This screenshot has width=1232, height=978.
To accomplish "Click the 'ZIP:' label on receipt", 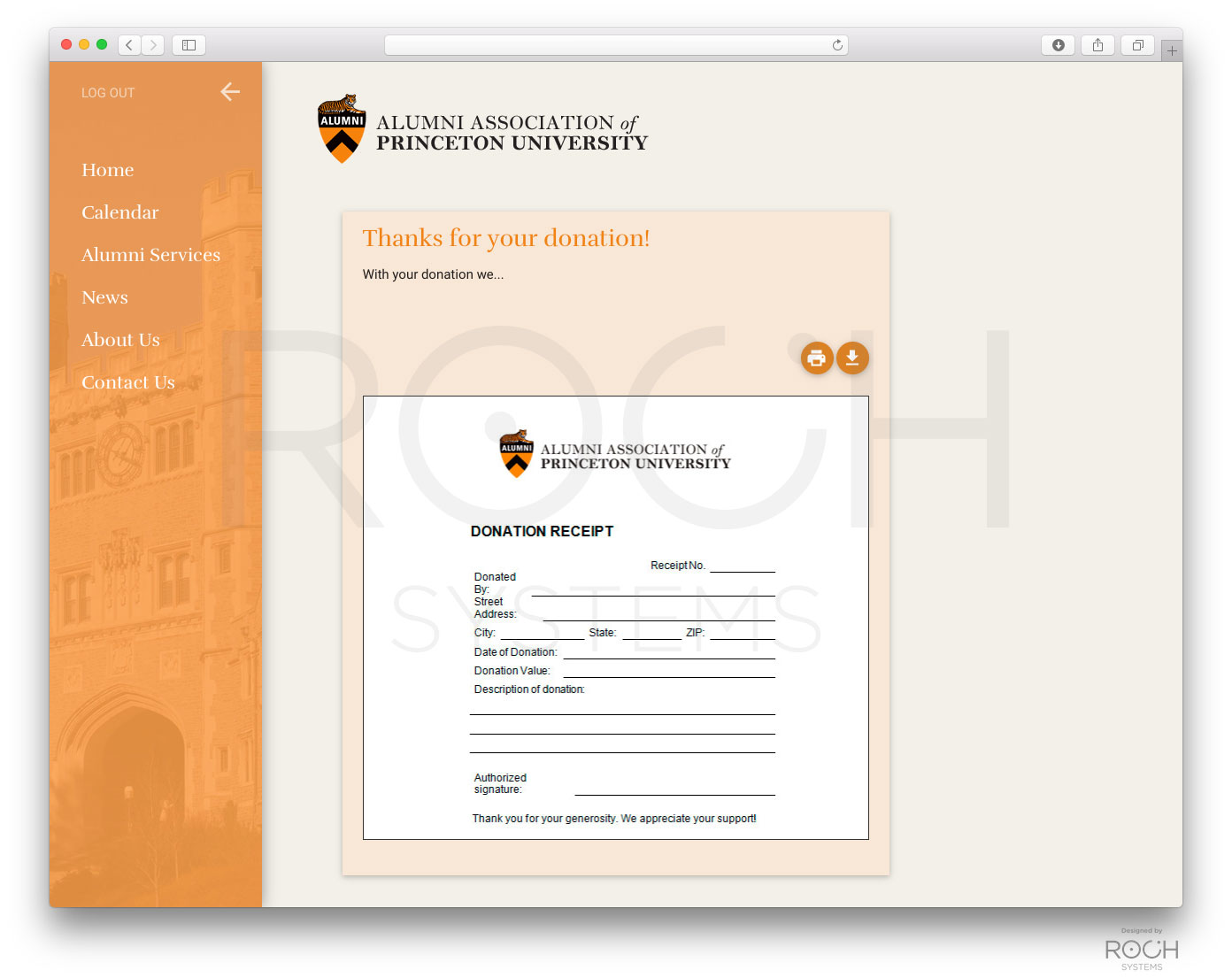I will (x=696, y=633).
